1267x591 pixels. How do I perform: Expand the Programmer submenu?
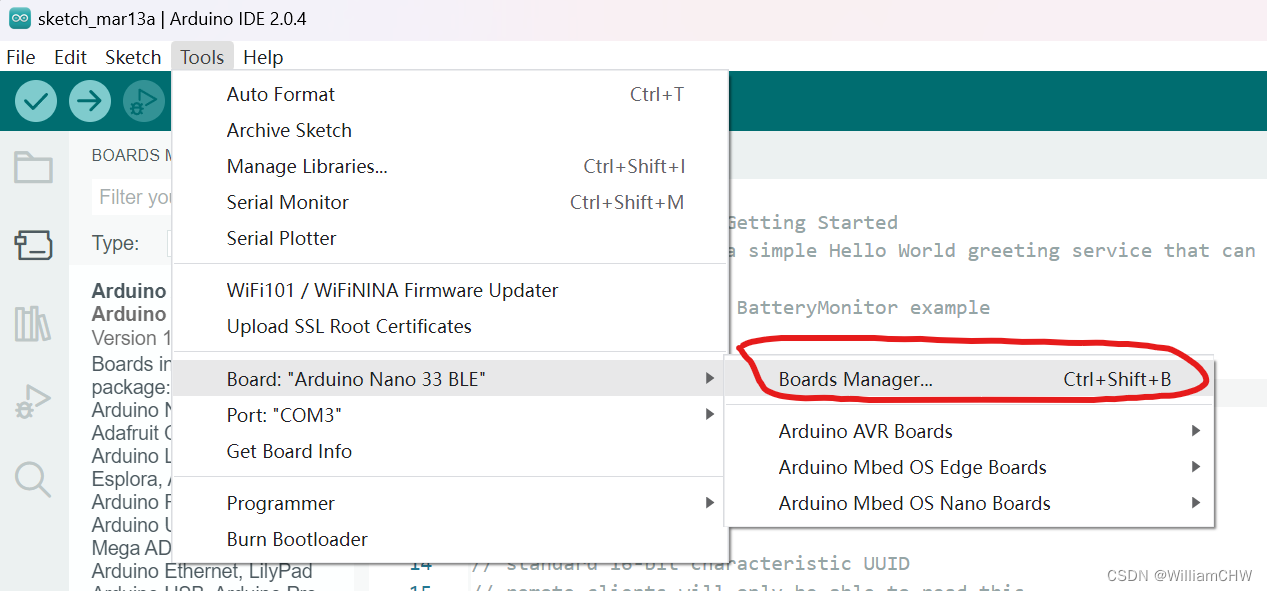(x=450, y=503)
